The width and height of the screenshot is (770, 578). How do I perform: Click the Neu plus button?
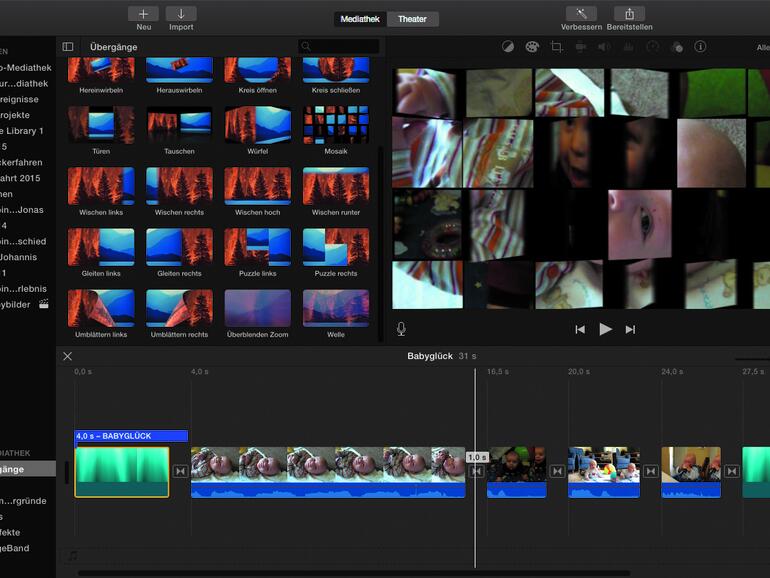[143, 14]
